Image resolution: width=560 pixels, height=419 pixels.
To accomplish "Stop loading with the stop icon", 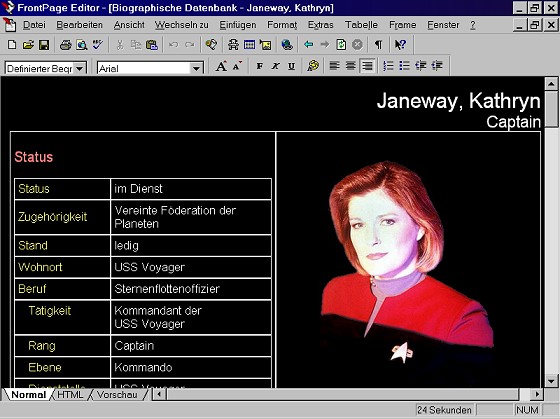I will [x=357, y=45].
